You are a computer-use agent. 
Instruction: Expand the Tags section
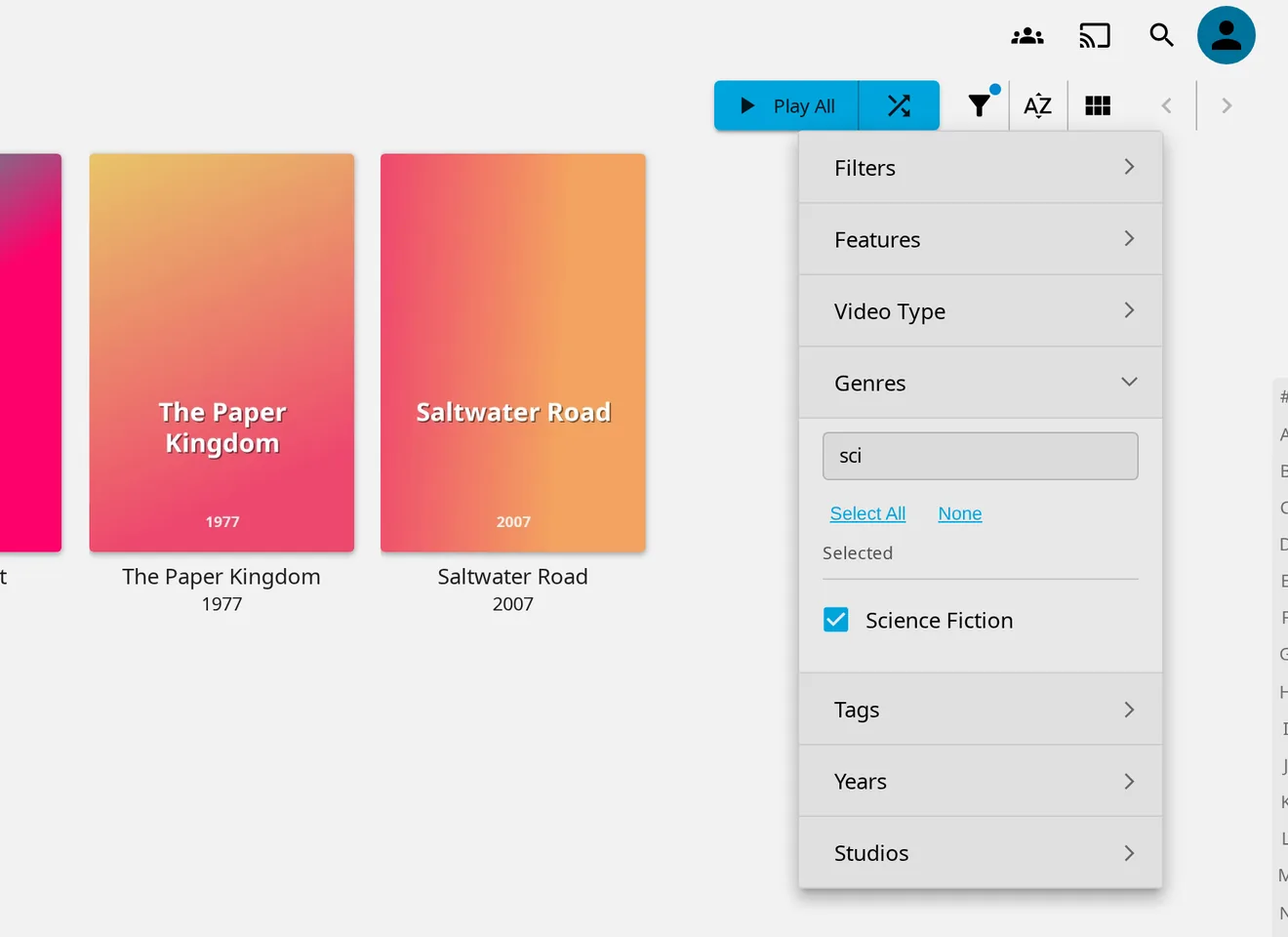pos(981,710)
